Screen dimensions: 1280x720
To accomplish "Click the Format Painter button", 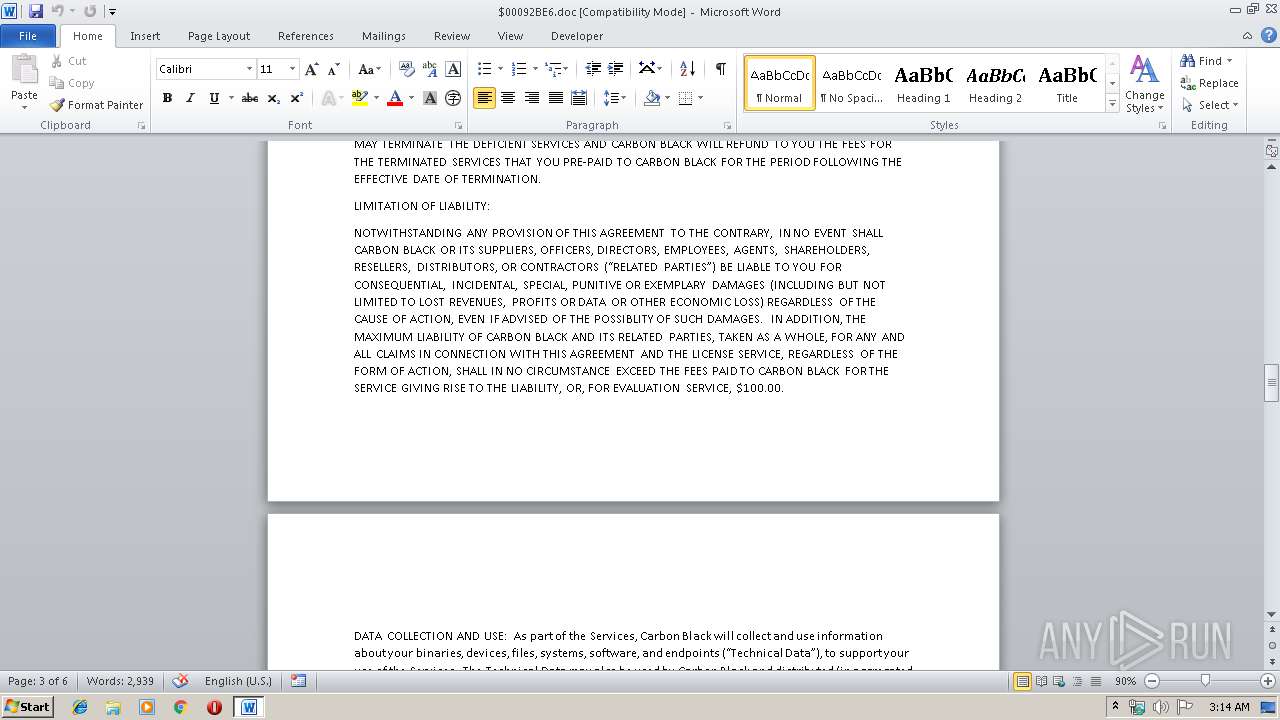I will coord(96,105).
